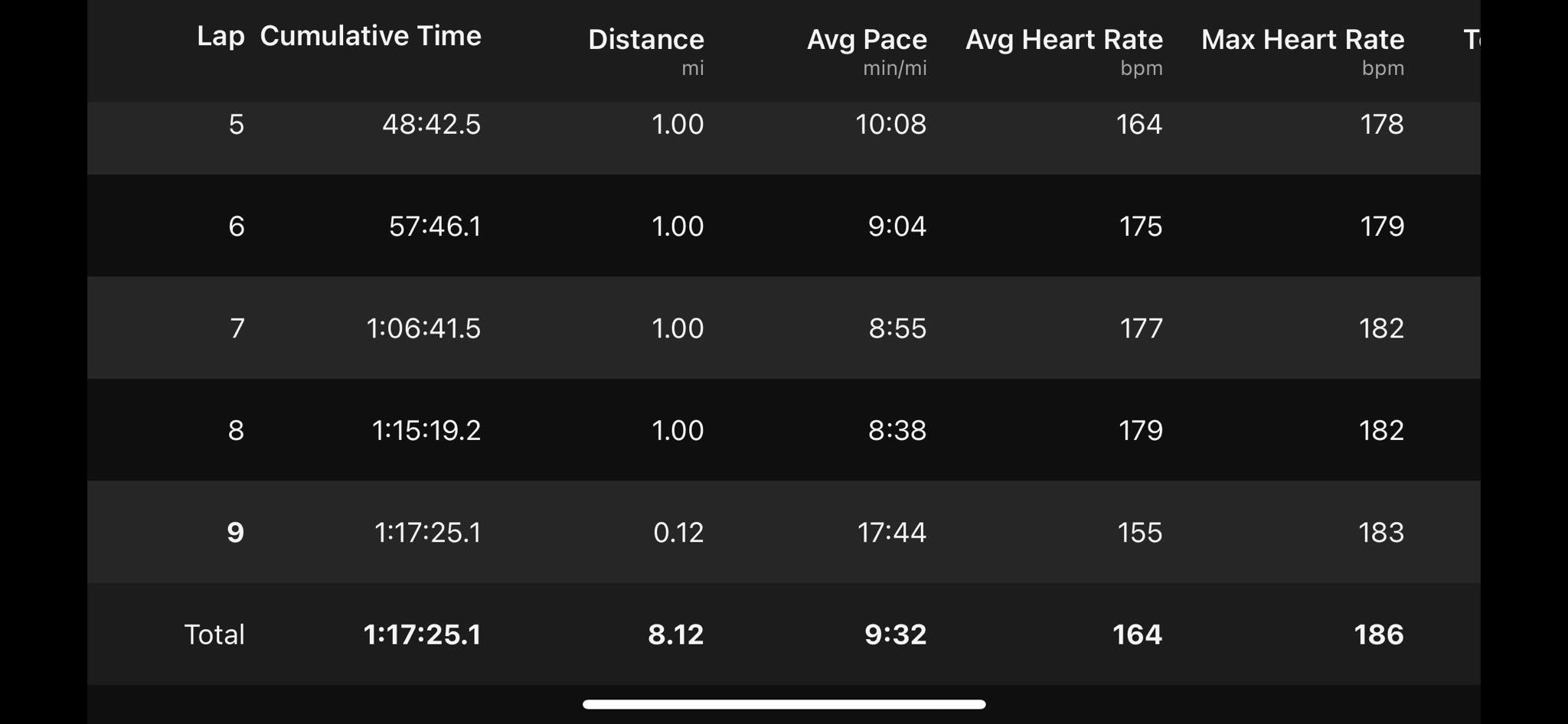Screen dimensions: 1568x724
Task: Select lap 5 row number
Action: click(x=236, y=124)
